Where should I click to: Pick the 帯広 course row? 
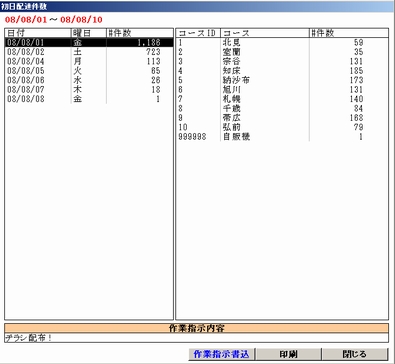coord(282,118)
